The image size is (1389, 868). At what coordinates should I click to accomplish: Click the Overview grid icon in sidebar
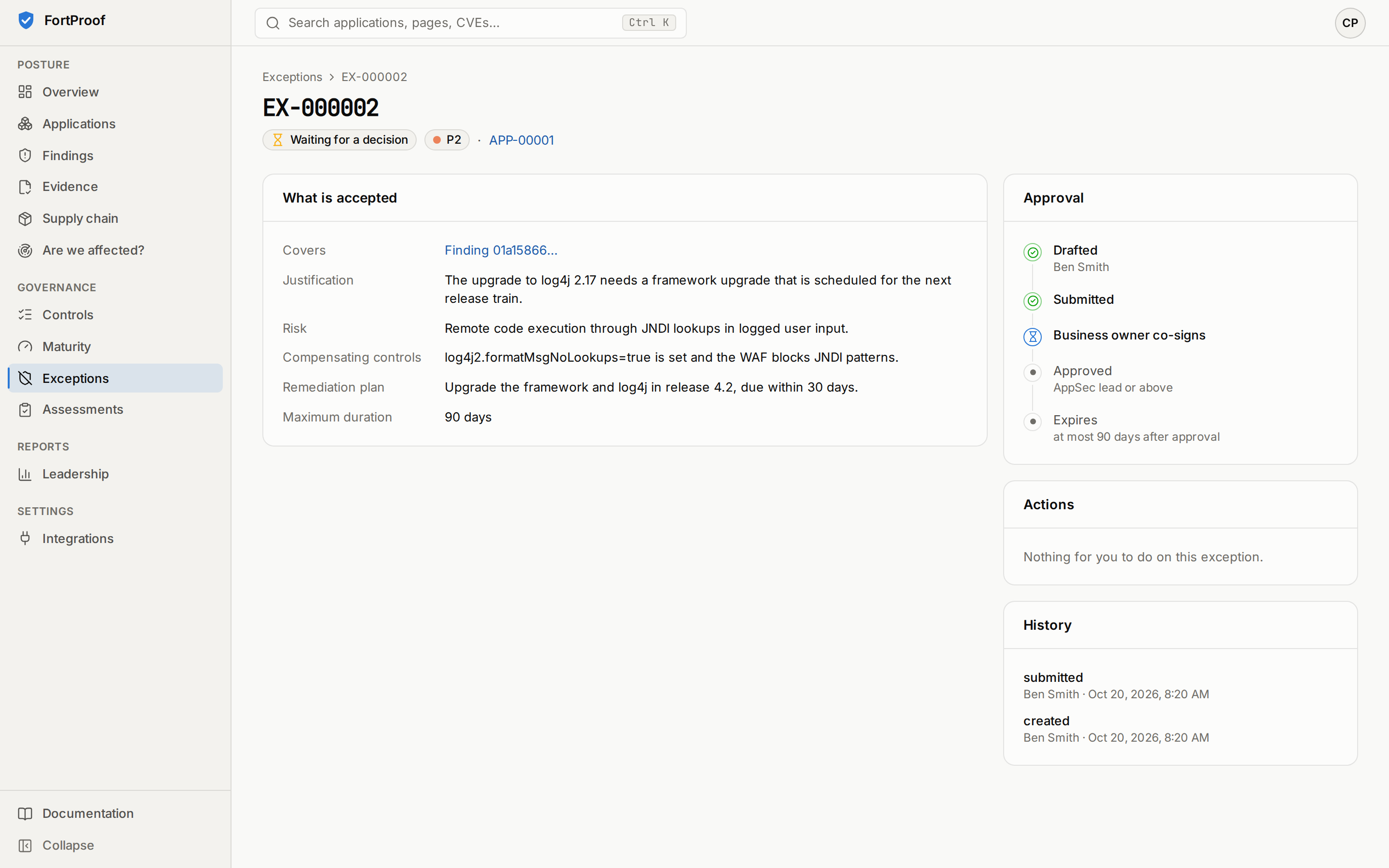[25, 92]
